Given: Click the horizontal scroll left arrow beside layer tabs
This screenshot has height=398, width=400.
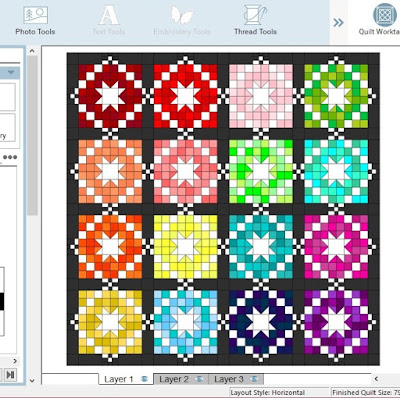Looking at the screenshot, I should click(x=376, y=379).
